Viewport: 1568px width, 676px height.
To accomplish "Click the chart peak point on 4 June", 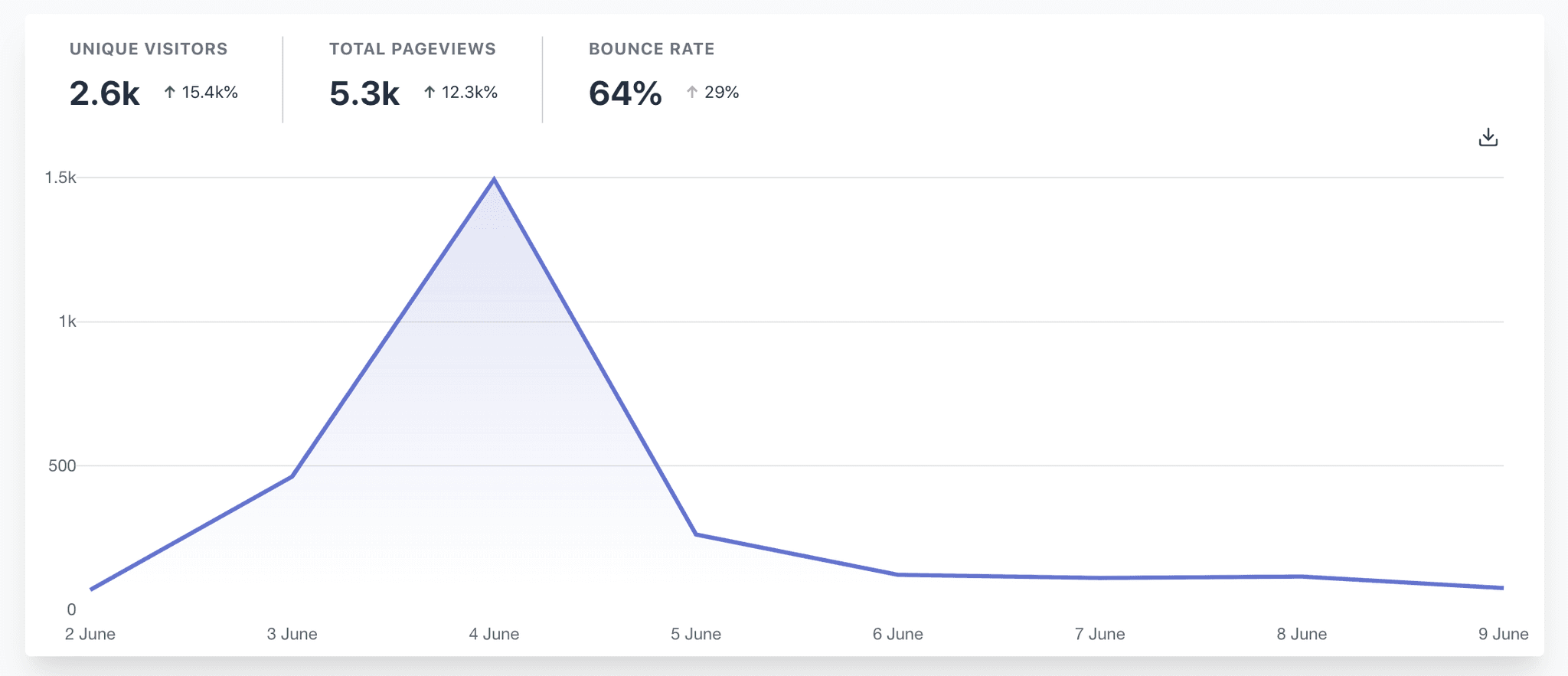I will point(494,179).
